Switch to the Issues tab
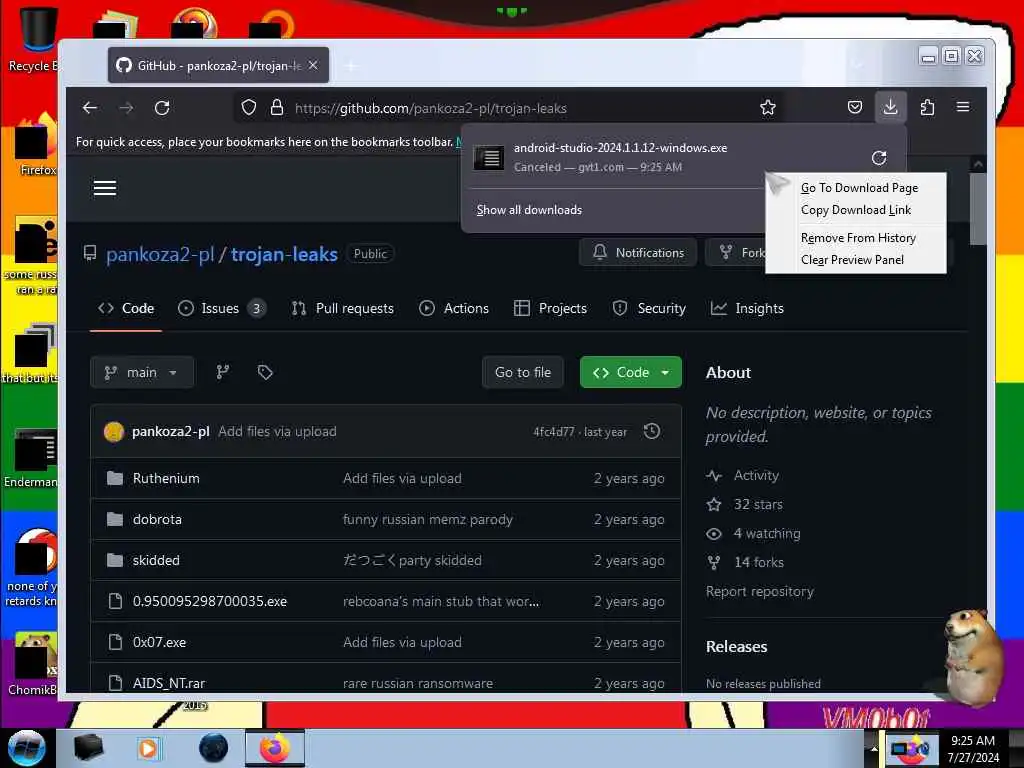 [221, 308]
